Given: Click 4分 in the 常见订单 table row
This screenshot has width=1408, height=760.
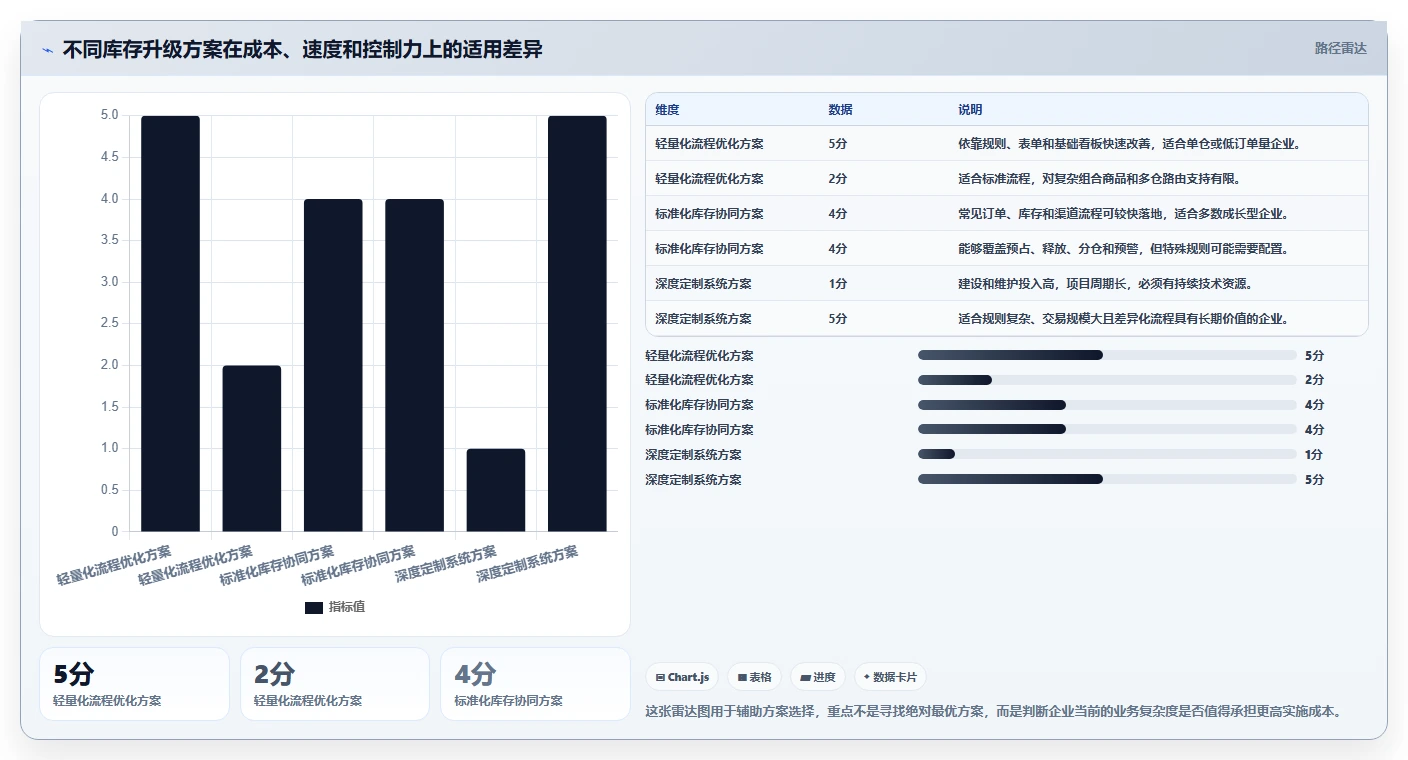Looking at the screenshot, I should pos(838,214).
